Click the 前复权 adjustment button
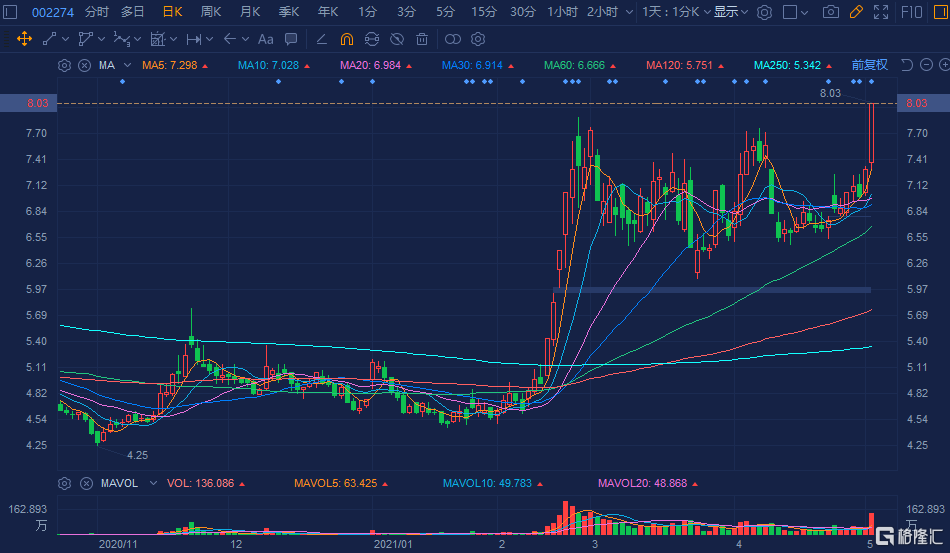Image resolution: width=950 pixels, height=553 pixels. (x=869, y=65)
